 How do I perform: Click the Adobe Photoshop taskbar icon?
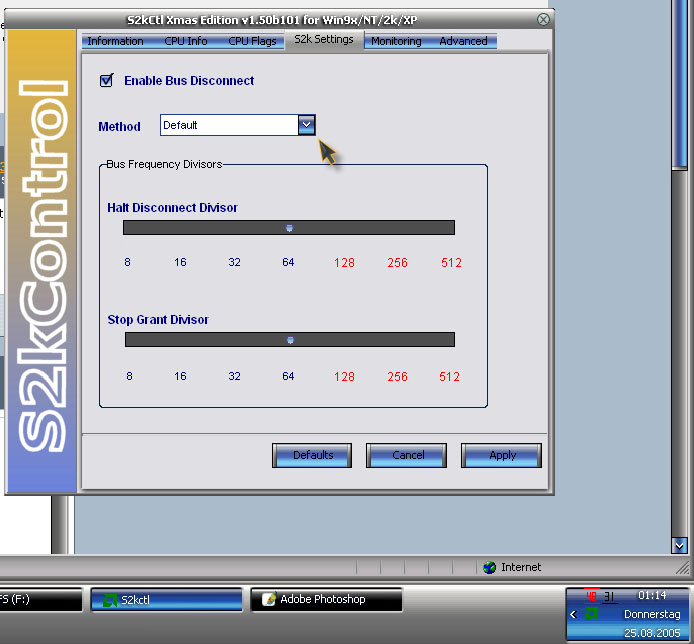[x=269, y=599]
